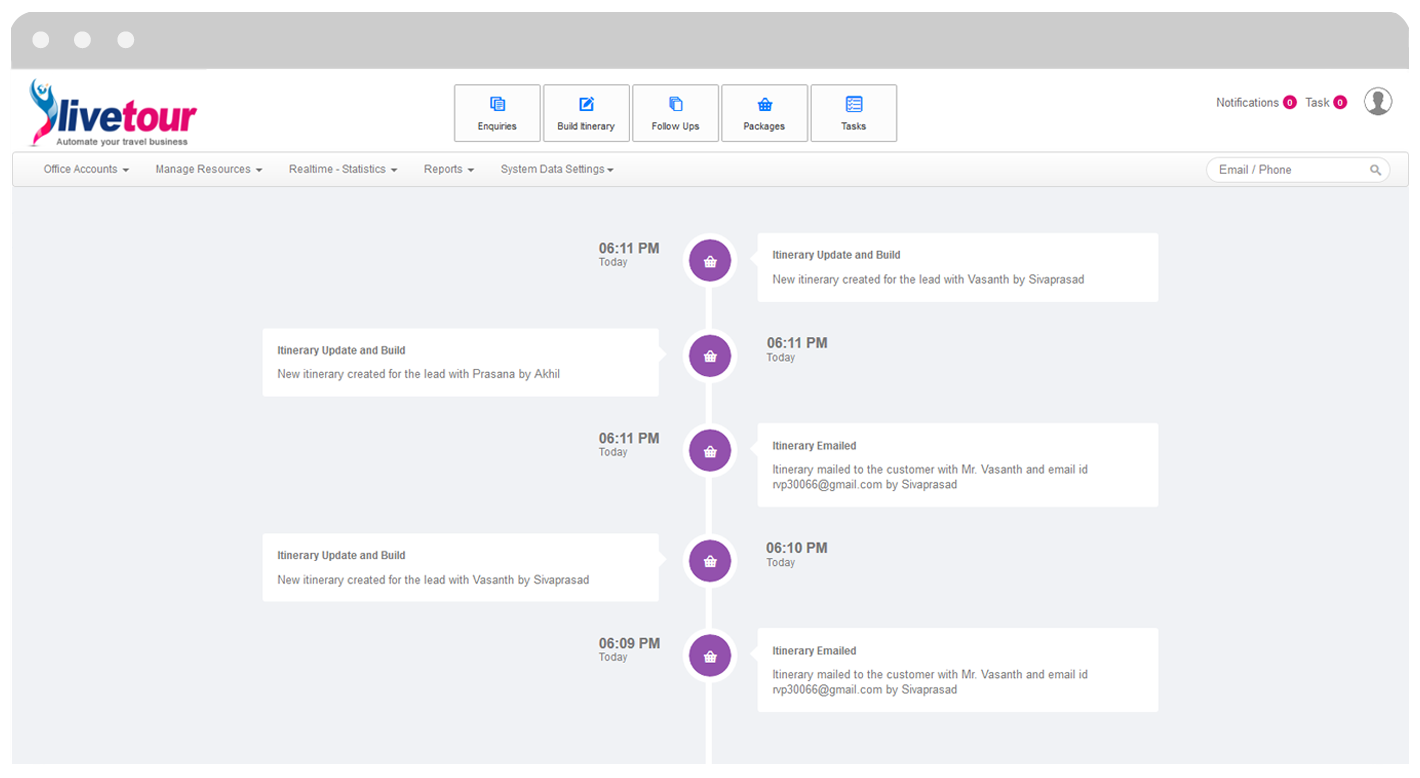The height and width of the screenshot is (778, 1420).
Task: Open the Follow Ups icon button
Action: coord(675,113)
